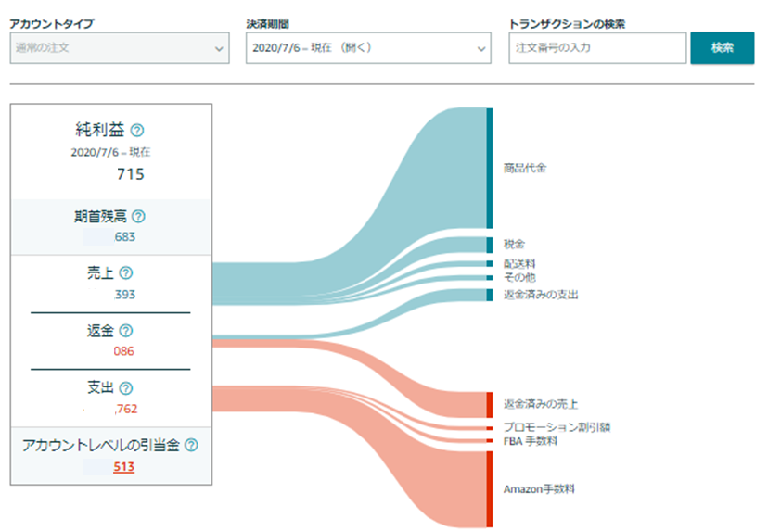This screenshot has width=768, height=531.
Task: Select the プロモーション割引額 label
Action: [556, 427]
